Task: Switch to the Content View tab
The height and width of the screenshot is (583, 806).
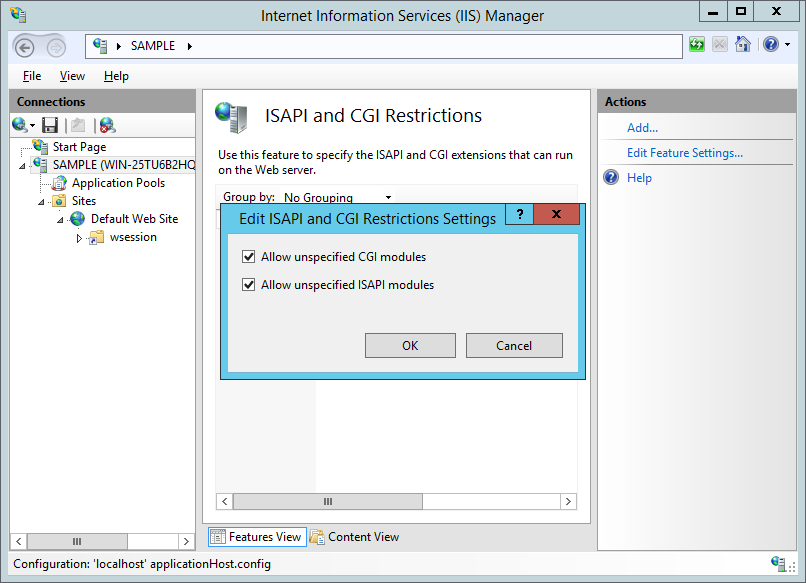Action: pos(355,537)
